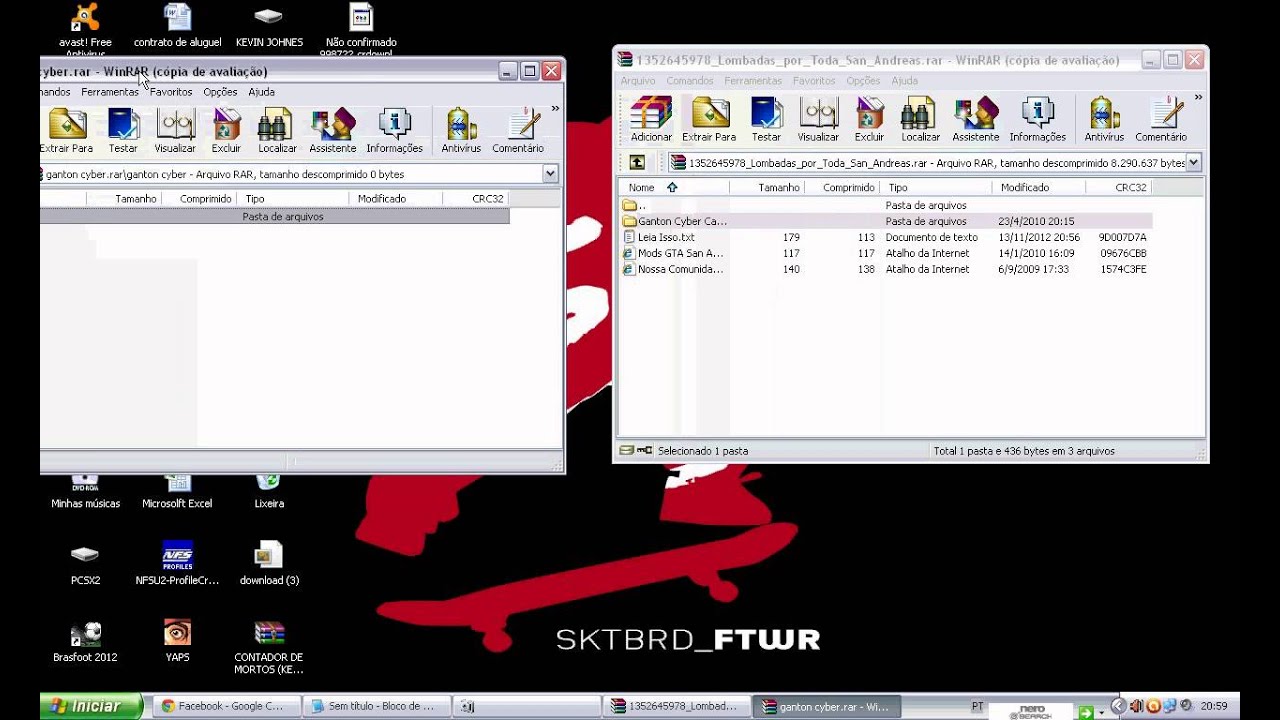The image size is (1280, 720).
Task: Click Comentário icon in ganton cyber window
Action: point(518,130)
